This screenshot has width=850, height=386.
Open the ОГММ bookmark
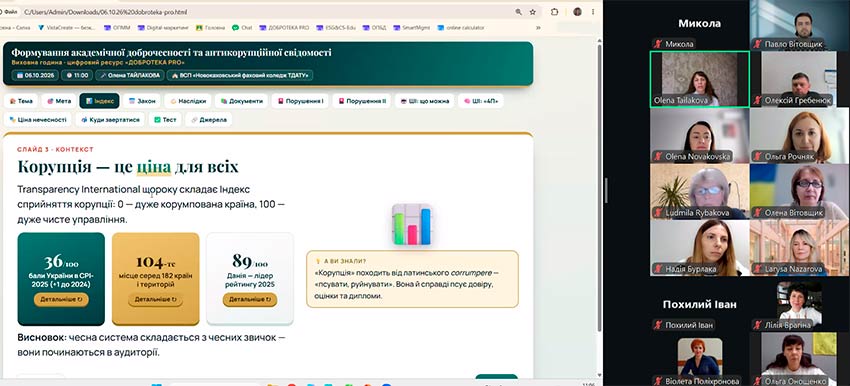tap(116, 28)
